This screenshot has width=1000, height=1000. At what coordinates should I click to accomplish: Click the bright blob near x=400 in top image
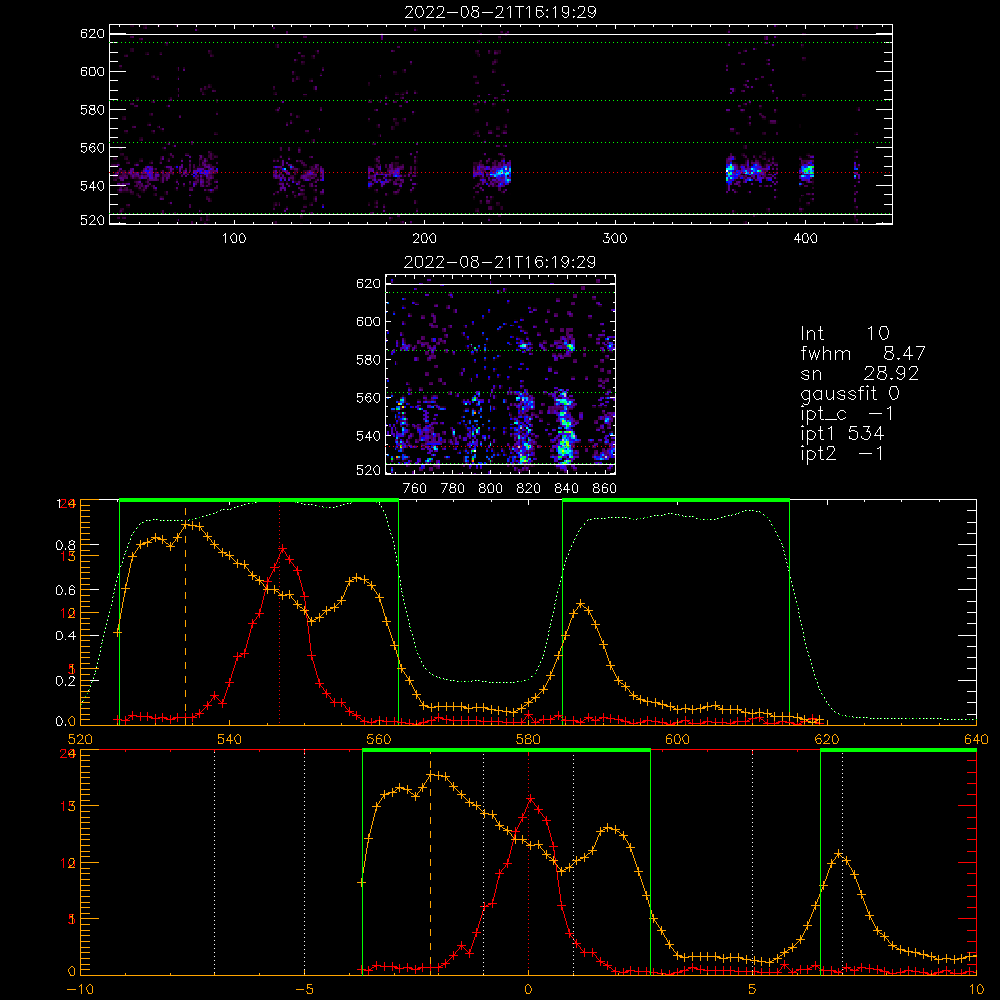pos(807,170)
